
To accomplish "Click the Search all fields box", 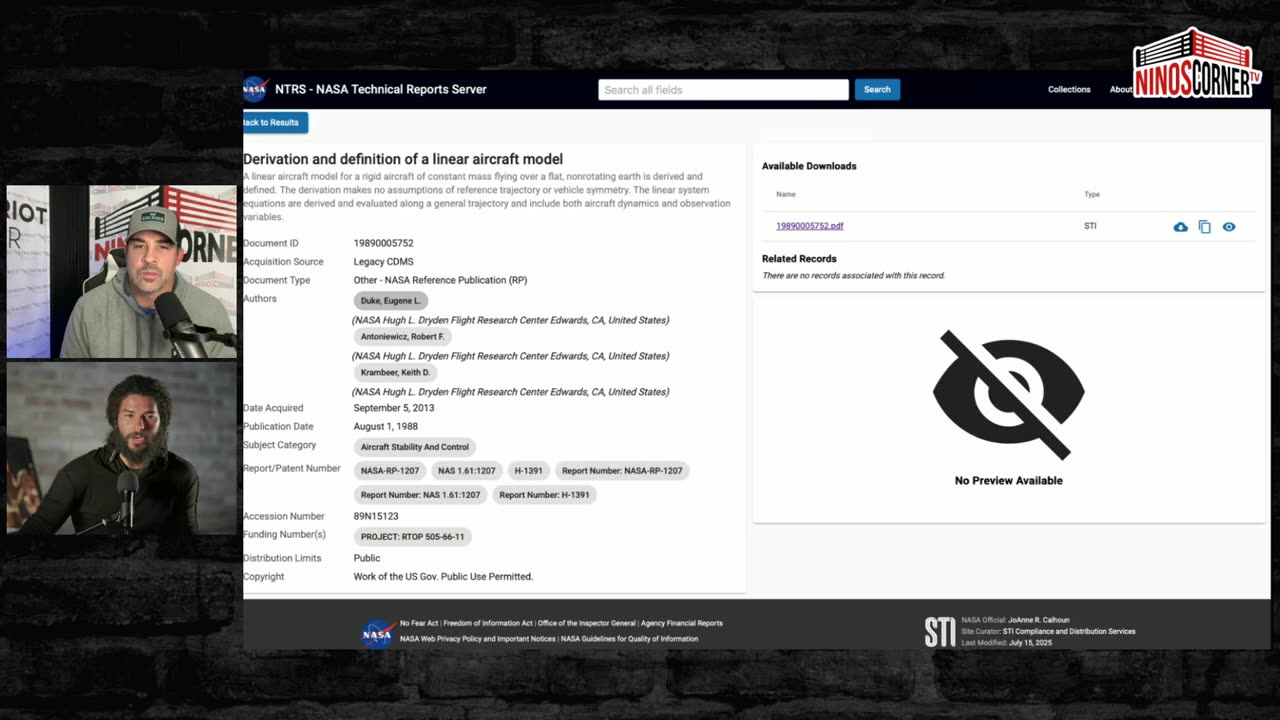I will coord(723,90).
